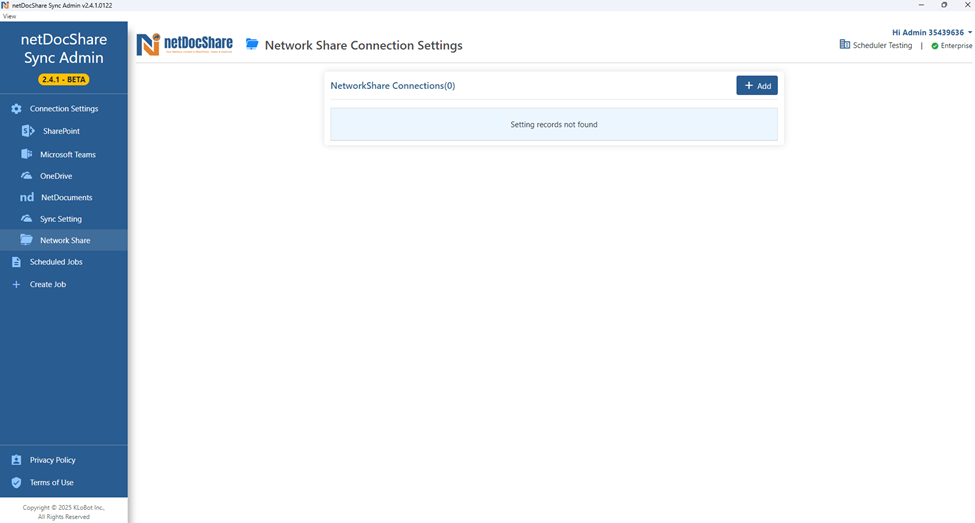Click the netDocShare Sync Admin sidebar title

tap(63, 49)
